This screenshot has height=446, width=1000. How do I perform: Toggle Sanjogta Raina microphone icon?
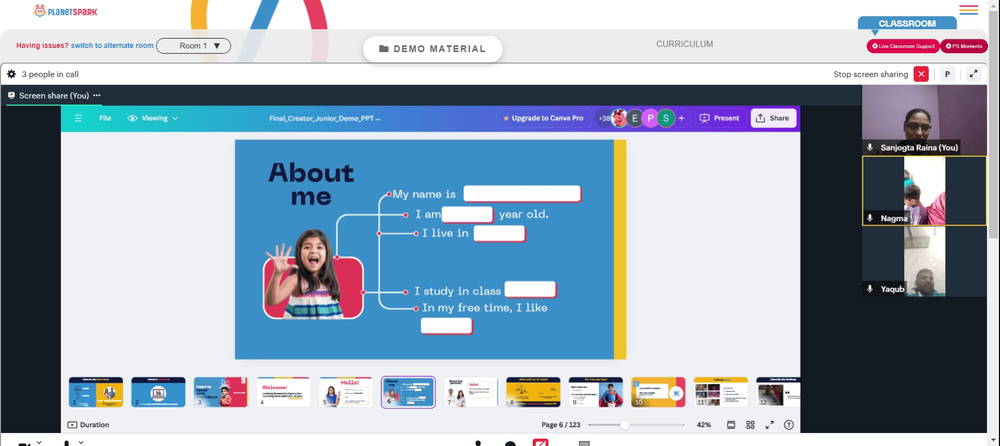870,147
